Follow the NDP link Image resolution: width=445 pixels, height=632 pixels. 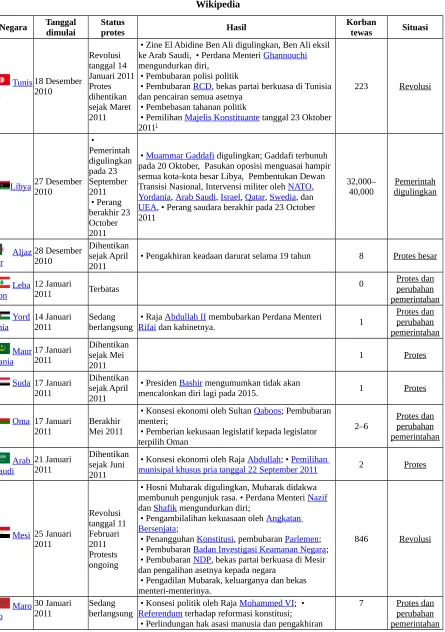[202, 560]
